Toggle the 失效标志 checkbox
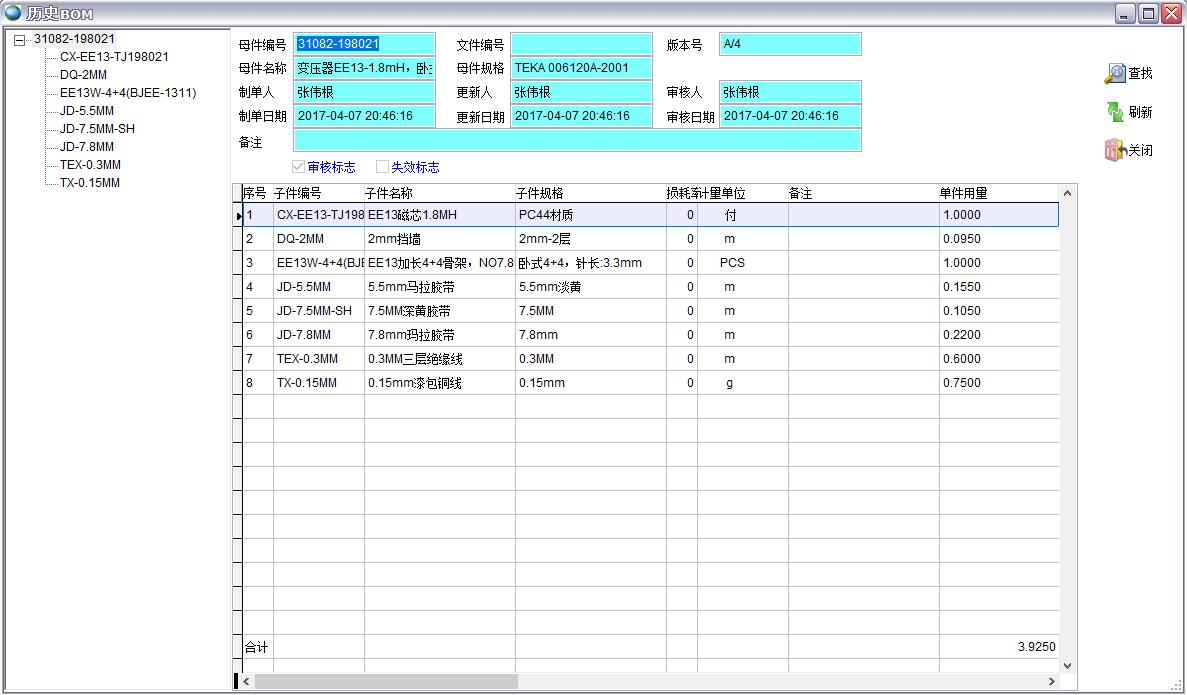Screen dimensions: 1187x695 click(382, 167)
